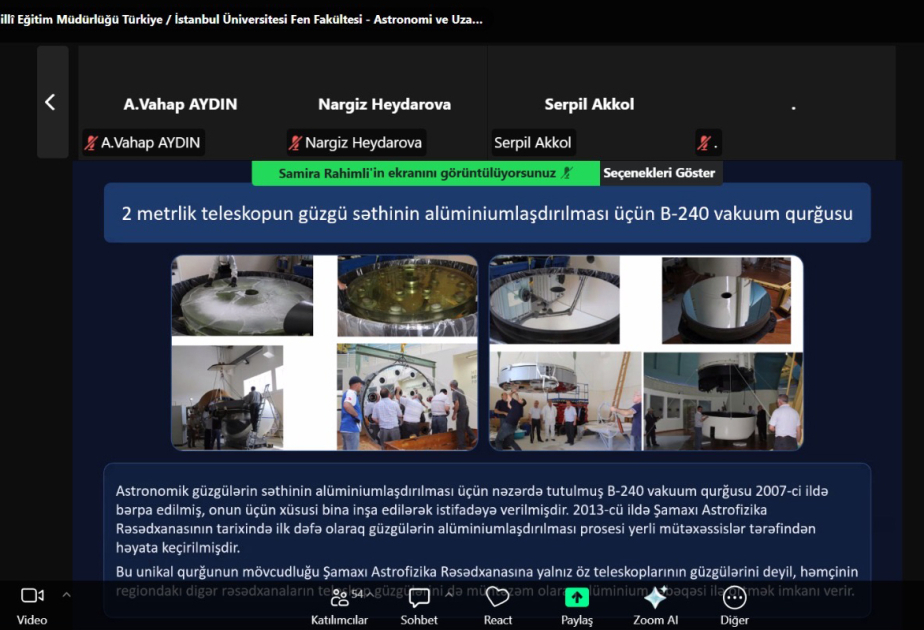Open the Zoom AI companion icon
Image resolution: width=924 pixels, height=630 pixels.
coord(655,597)
